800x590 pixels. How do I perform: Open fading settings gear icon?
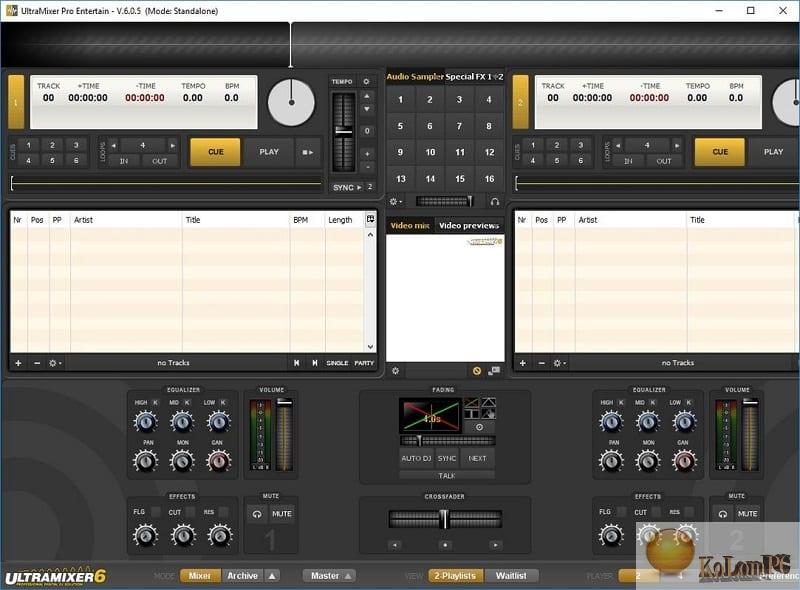(x=480, y=427)
